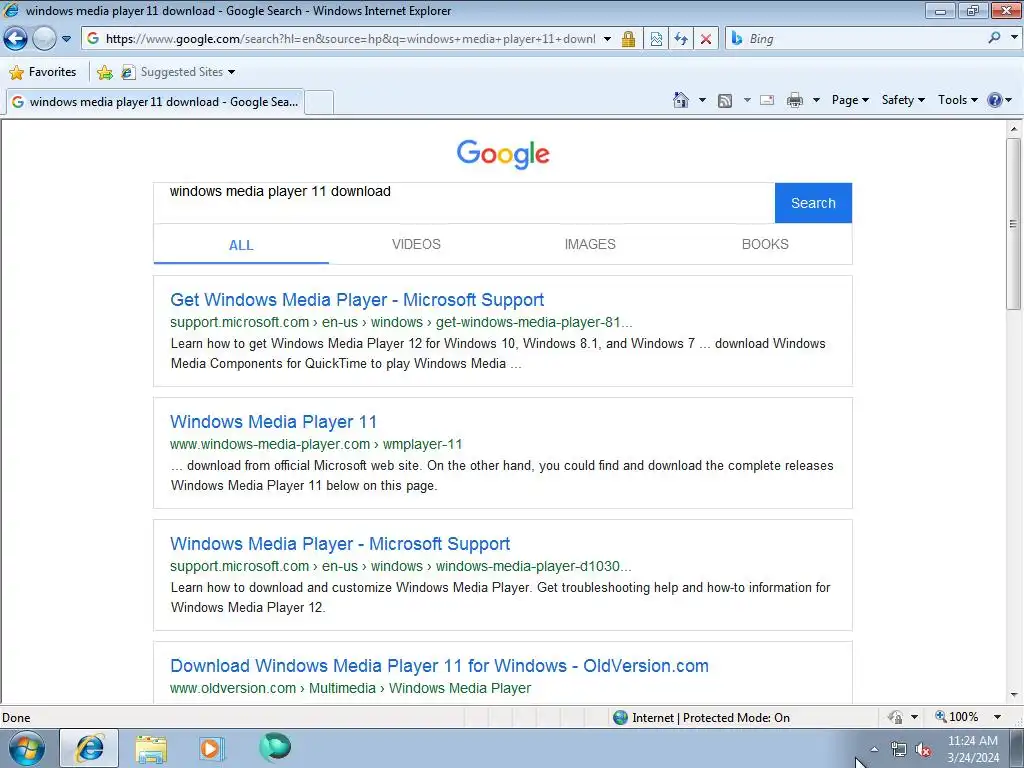This screenshot has width=1024, height=768.
Task: Expand the Print dropdown arrow
Action: point(816,100)
